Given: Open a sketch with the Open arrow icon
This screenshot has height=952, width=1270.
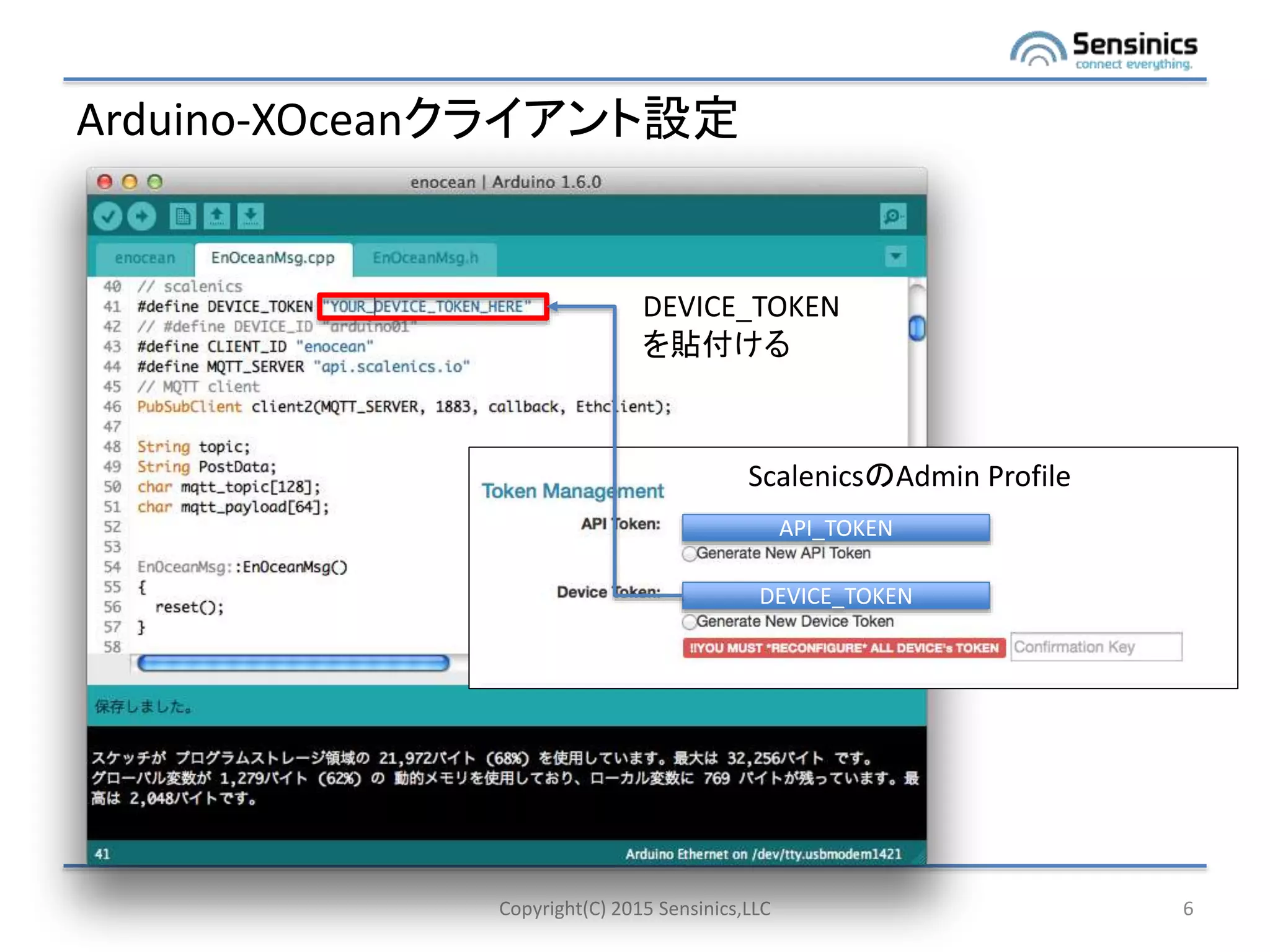Looking at the screenshot, I should (216, 216).
